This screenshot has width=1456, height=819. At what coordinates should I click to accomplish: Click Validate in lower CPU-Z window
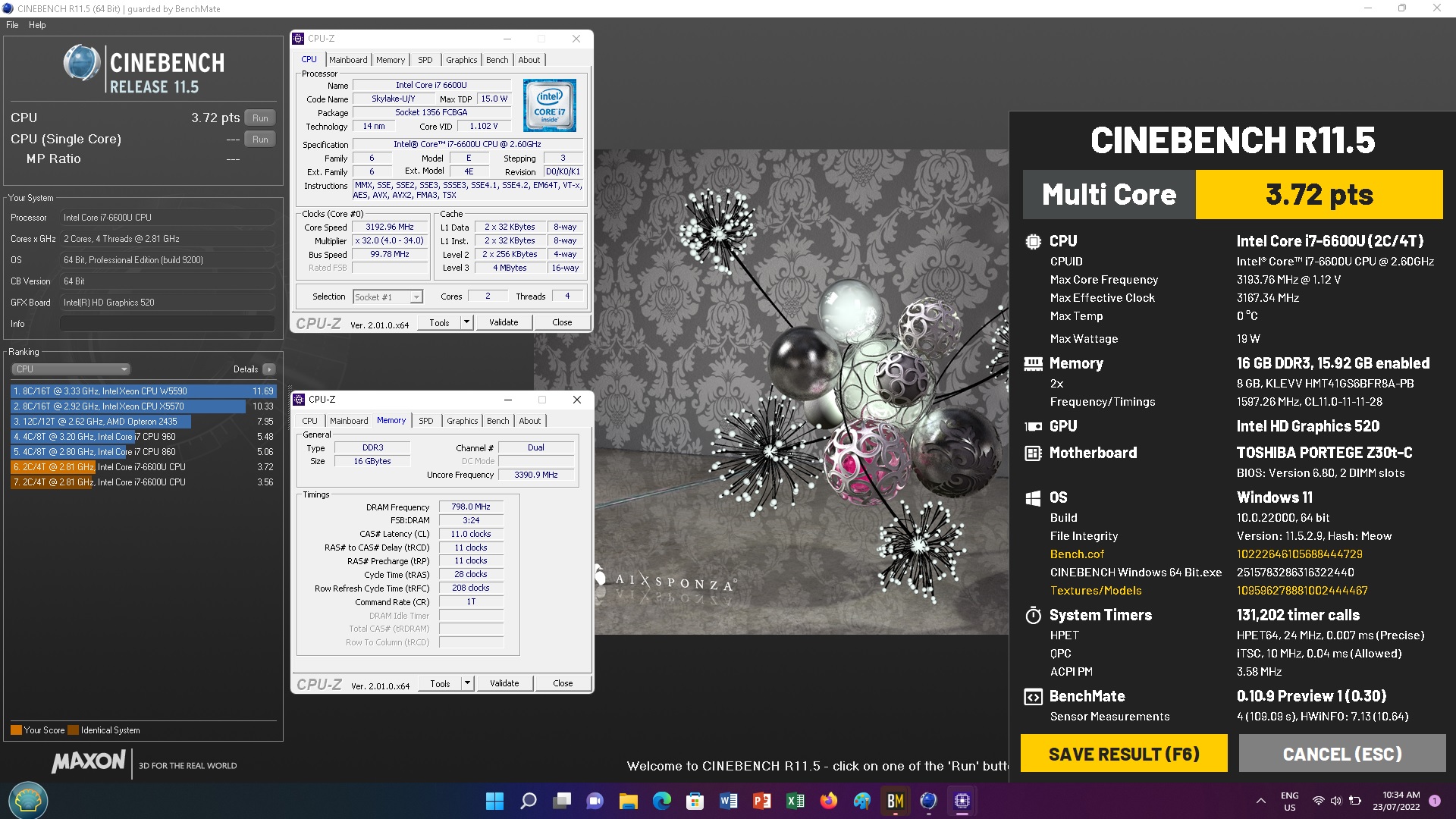504,683
